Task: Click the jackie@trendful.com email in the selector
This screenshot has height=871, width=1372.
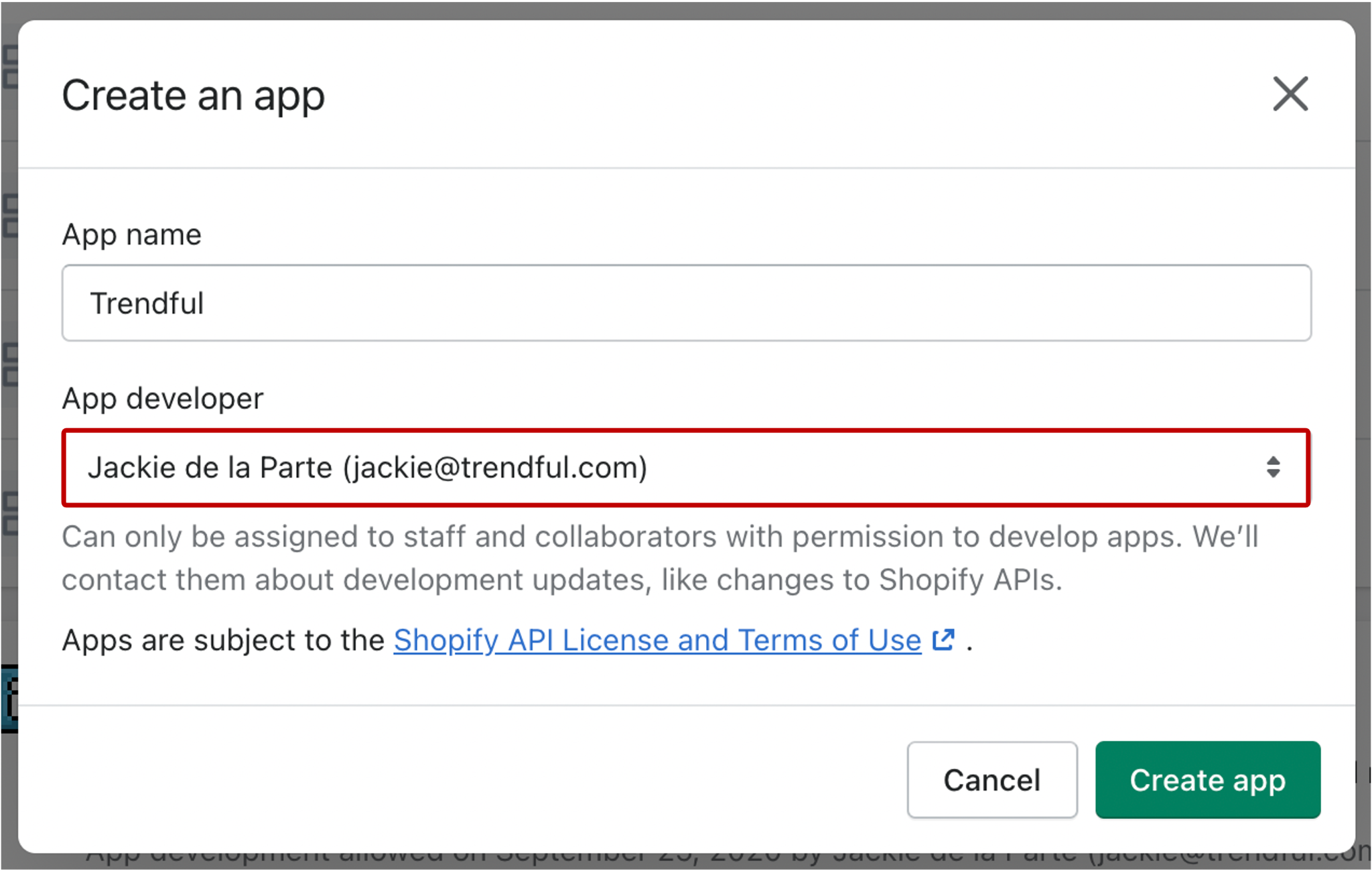Action: [496, 468]
